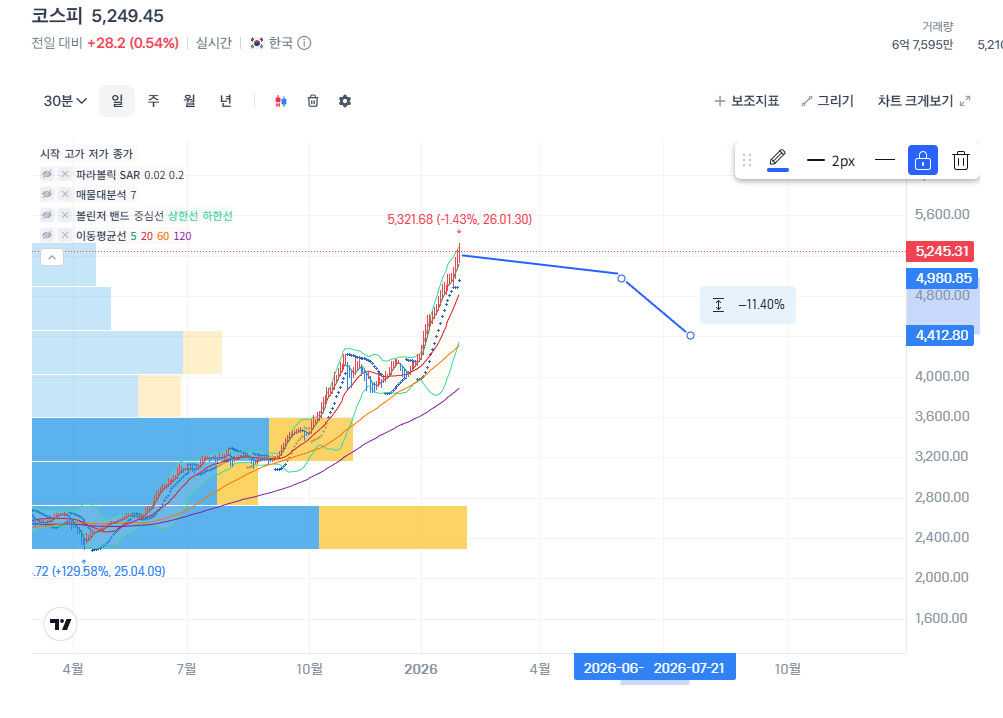Delete the selected trend line drawing
Viewport: 1003px width, 718px height.
pos(960,160)
